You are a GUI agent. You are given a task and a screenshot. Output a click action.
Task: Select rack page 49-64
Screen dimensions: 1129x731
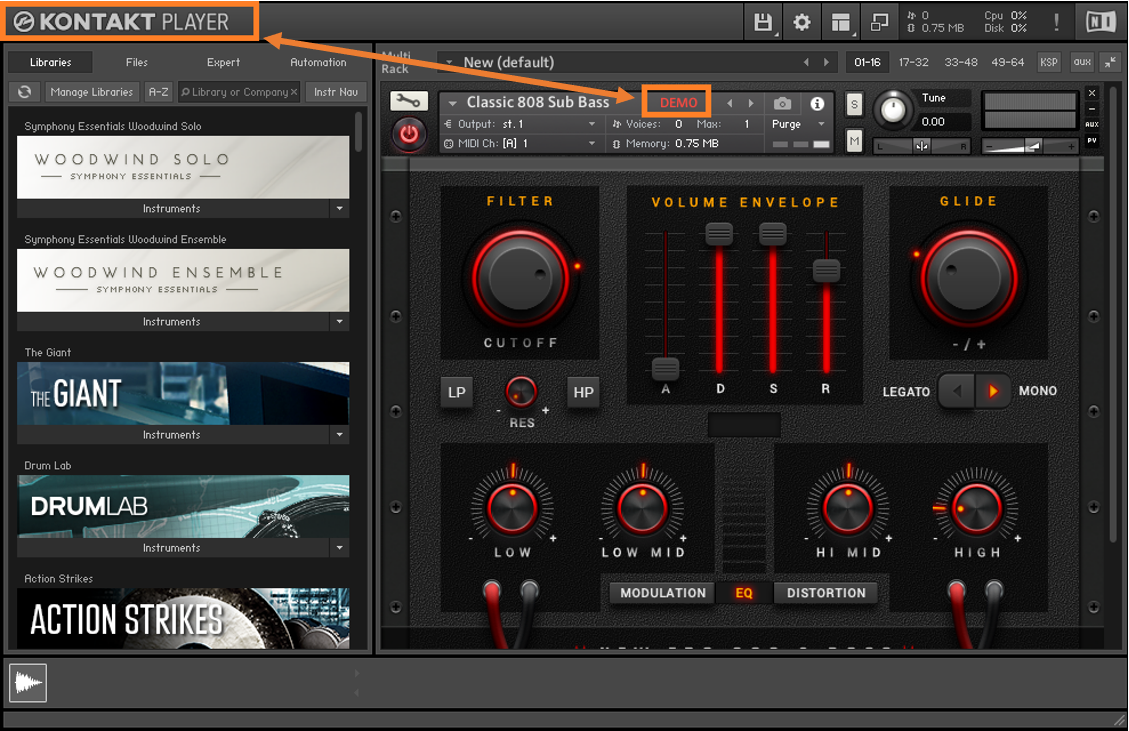(1007, 63)
